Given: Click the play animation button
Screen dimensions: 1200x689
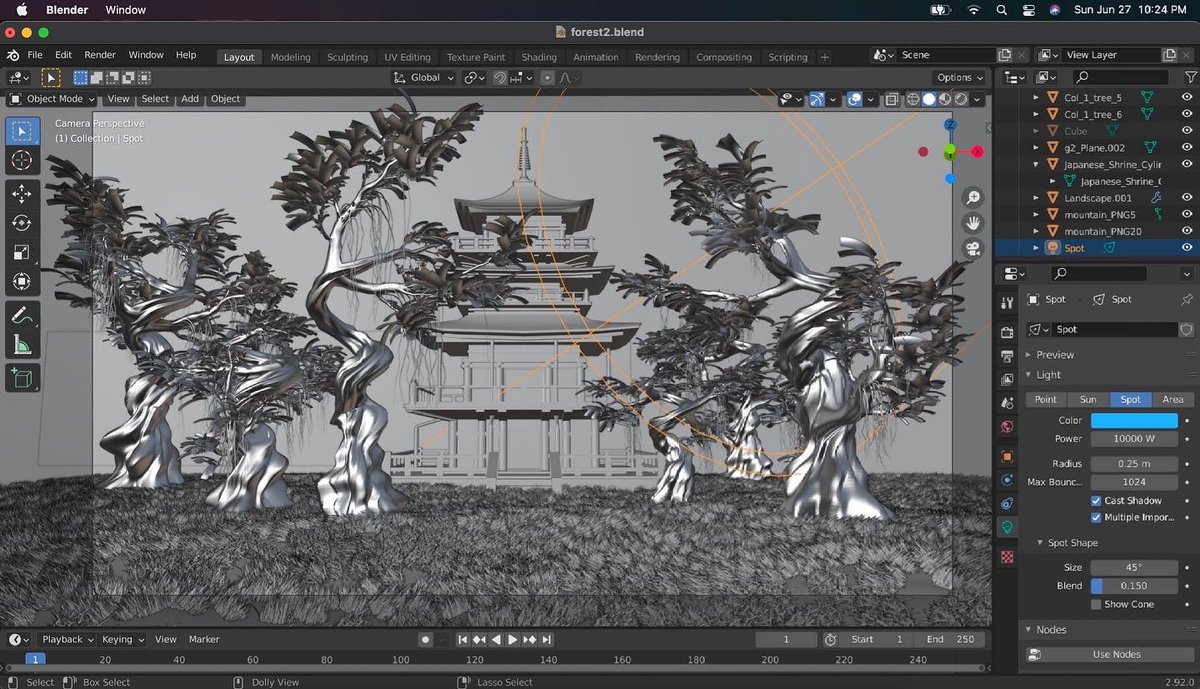Looking at the screenshot, I should 512,639.
